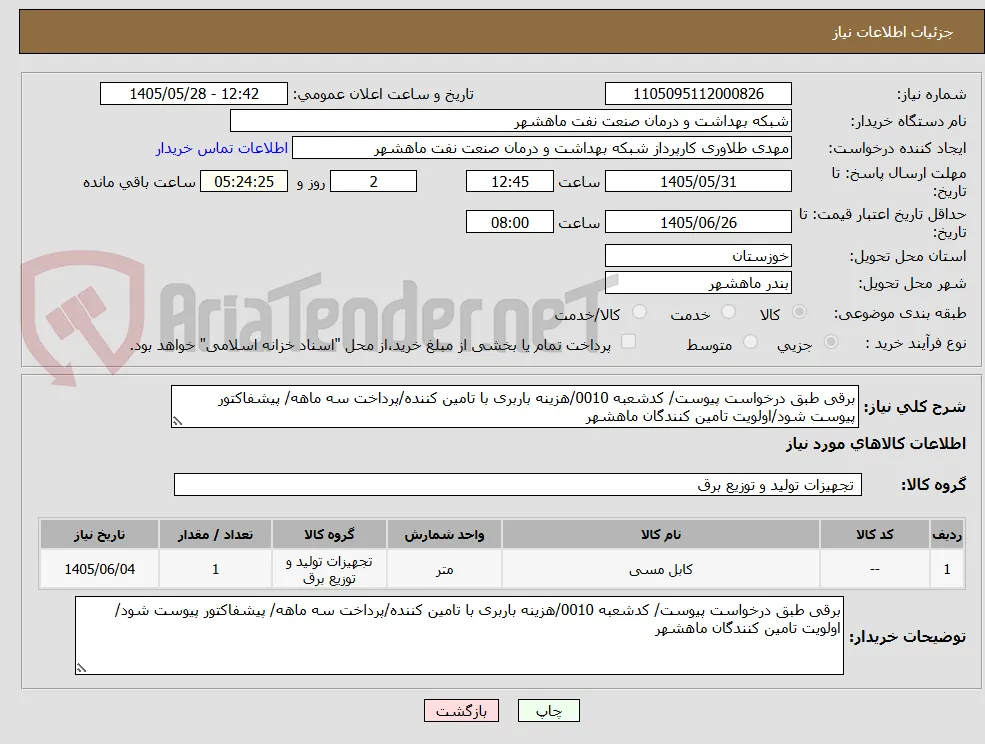
Task: Click the general need description textarea
Action: pyautogui.click(x=514, y=407)
